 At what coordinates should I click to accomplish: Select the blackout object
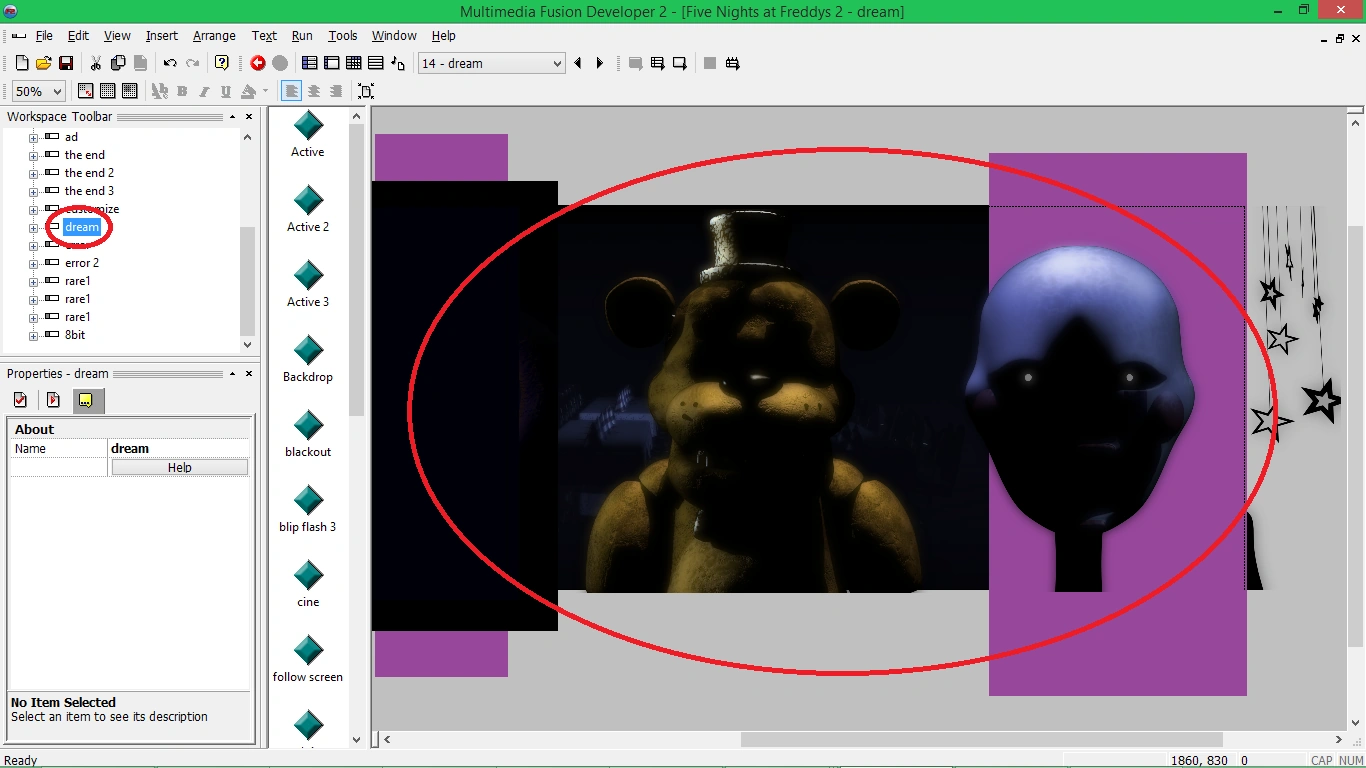(x=308, y=435)
